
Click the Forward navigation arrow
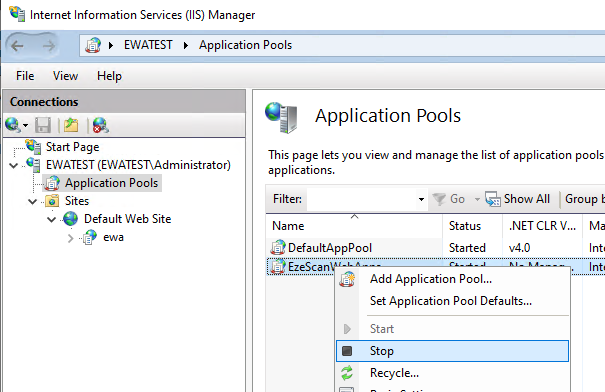click(49, 46)
